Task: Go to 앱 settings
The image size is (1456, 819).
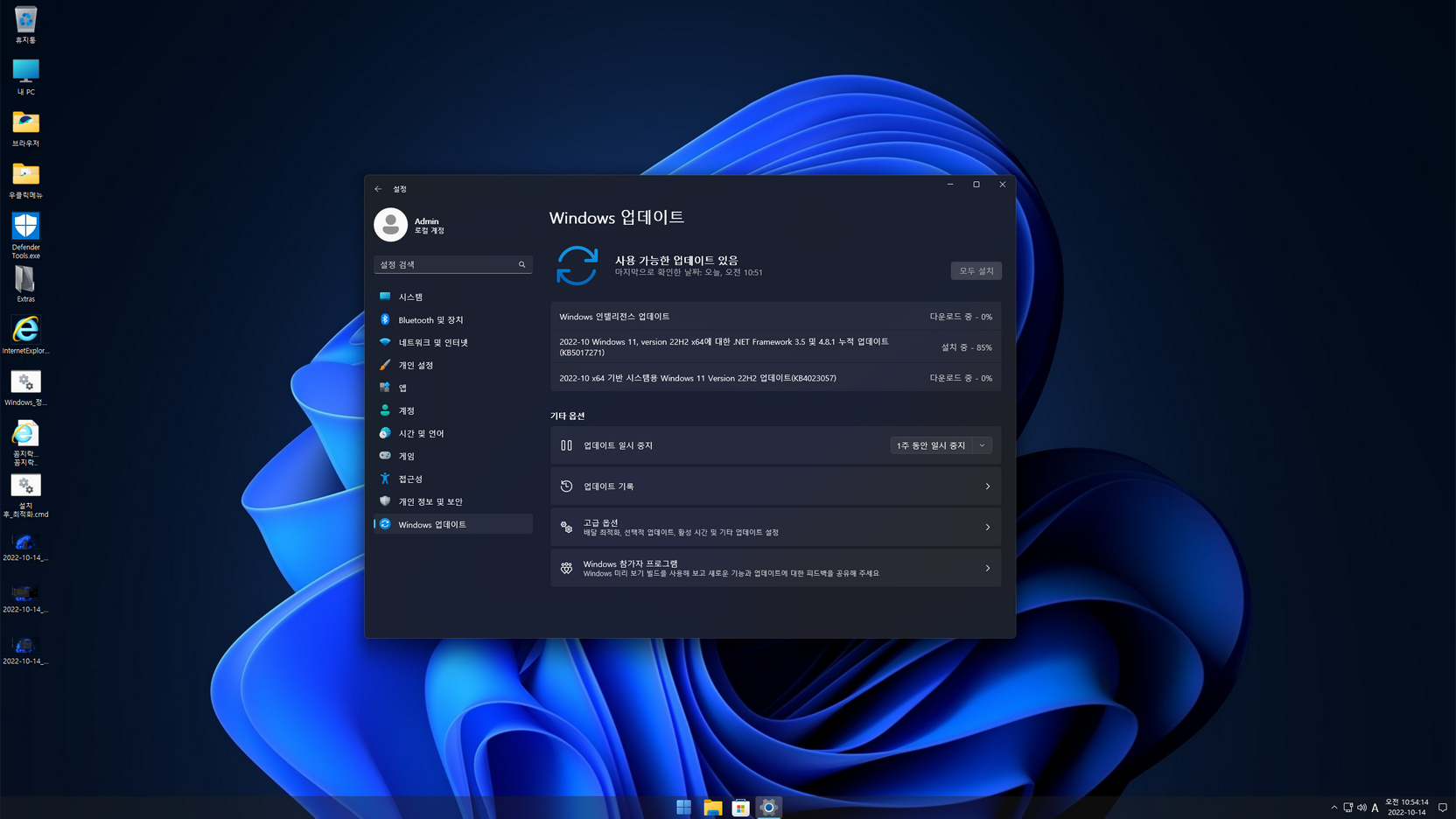Action: tap(452, 388)
